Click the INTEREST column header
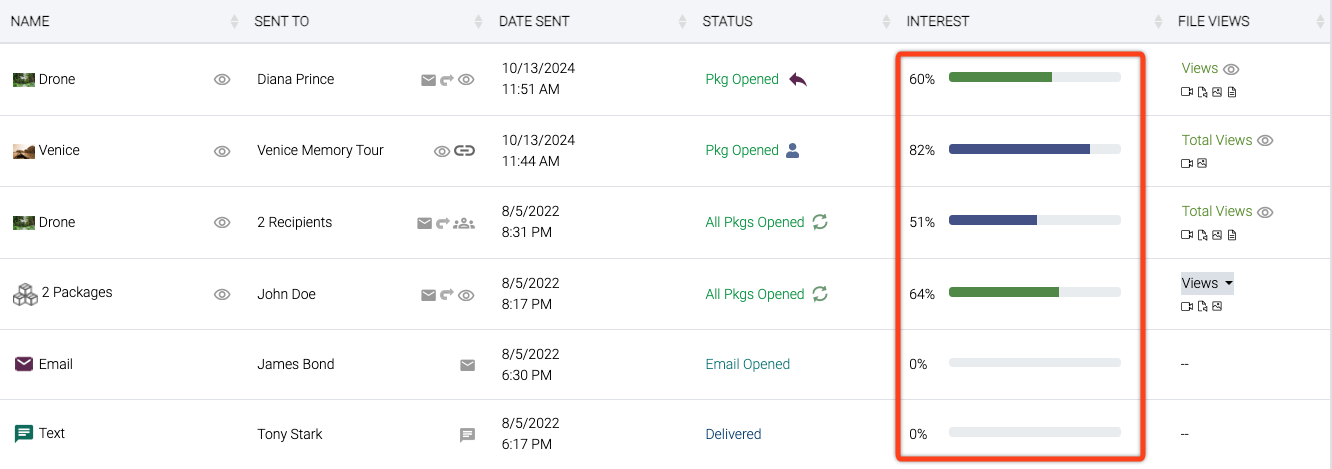 tap(937, 21)
